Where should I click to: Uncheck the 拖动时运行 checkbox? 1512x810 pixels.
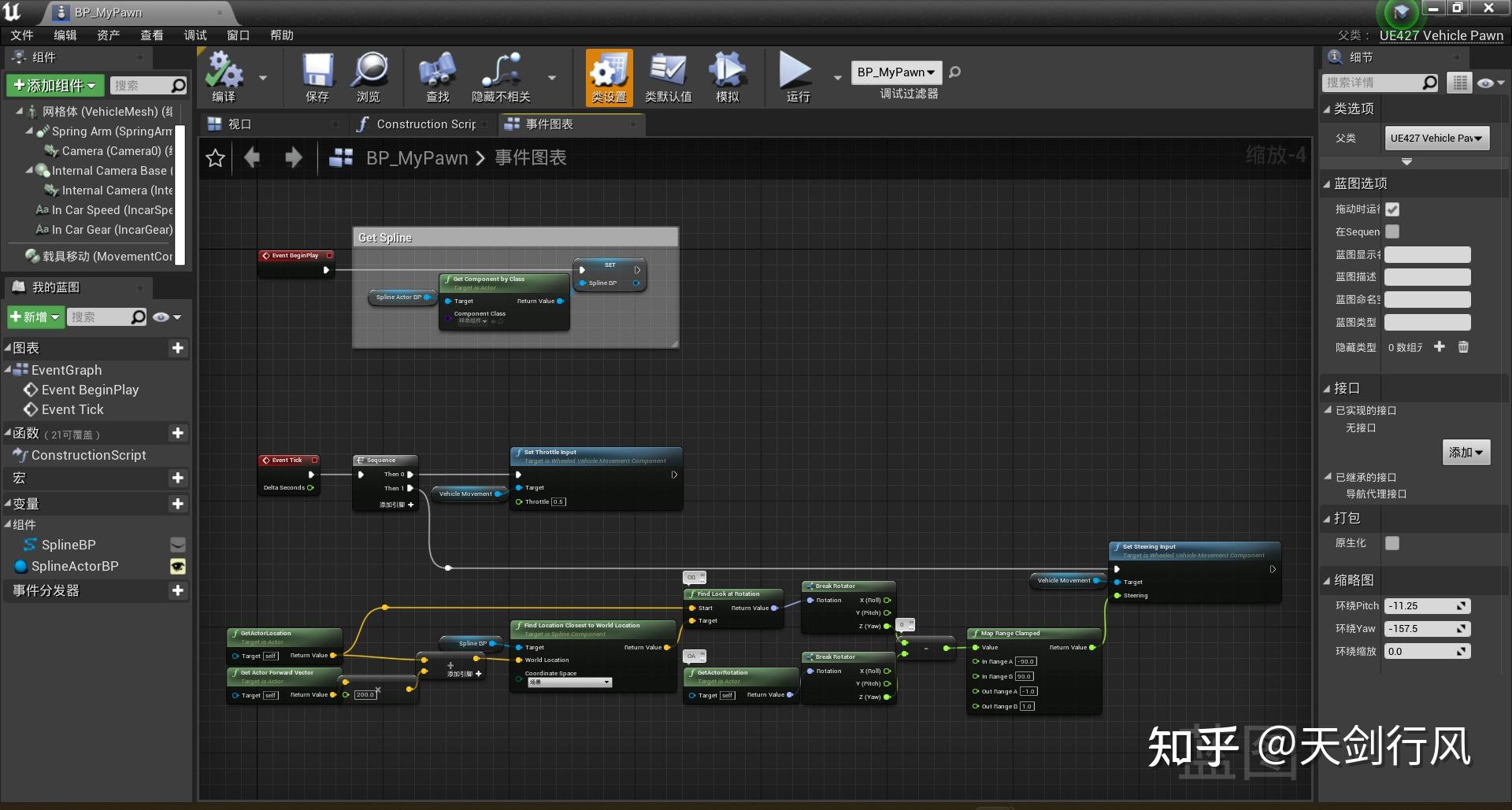pos(1392,209)
